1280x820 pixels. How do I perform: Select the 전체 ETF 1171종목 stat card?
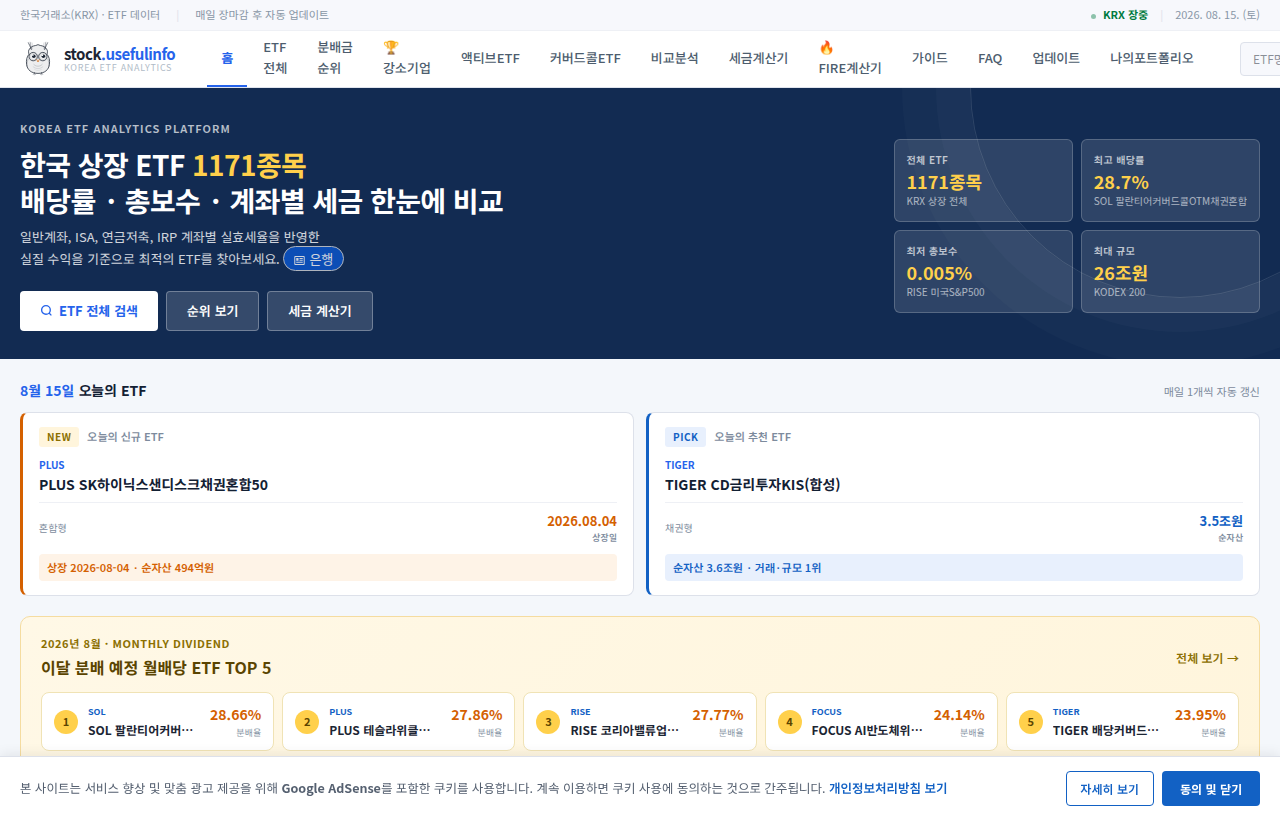(983, 181)
